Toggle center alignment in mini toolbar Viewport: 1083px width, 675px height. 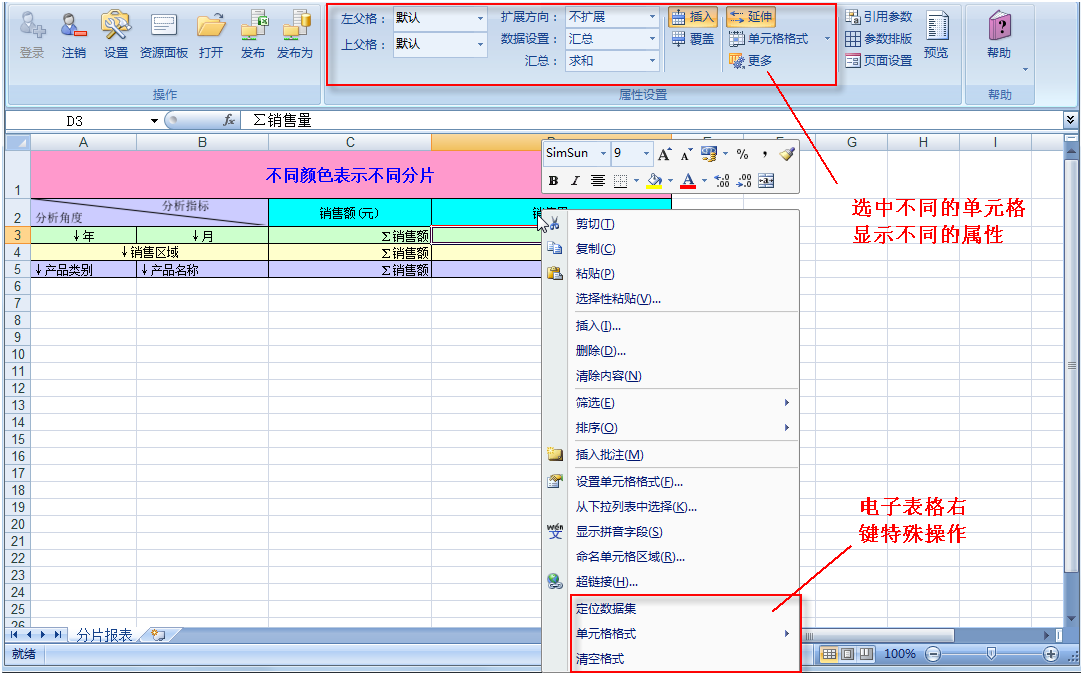[x=597, y=181]
